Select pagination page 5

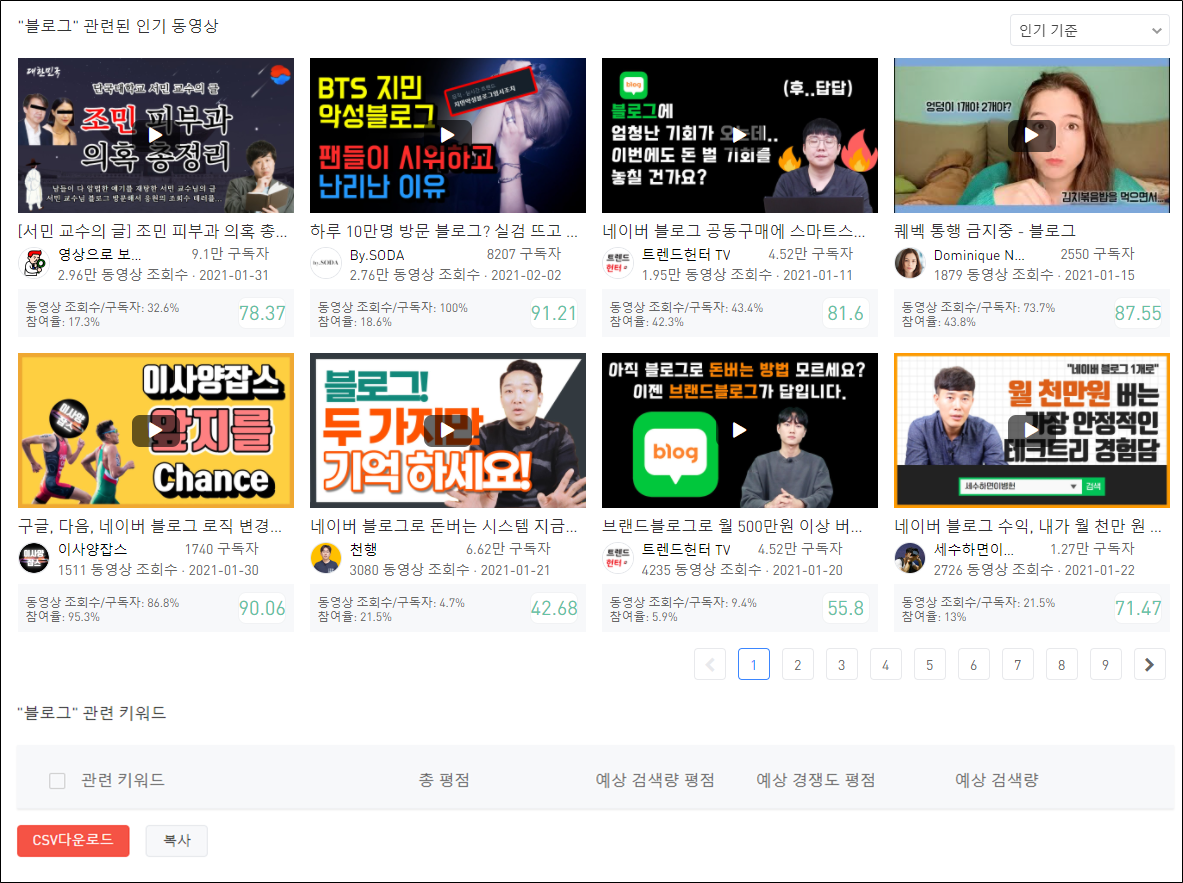click(x=930, y=664)
